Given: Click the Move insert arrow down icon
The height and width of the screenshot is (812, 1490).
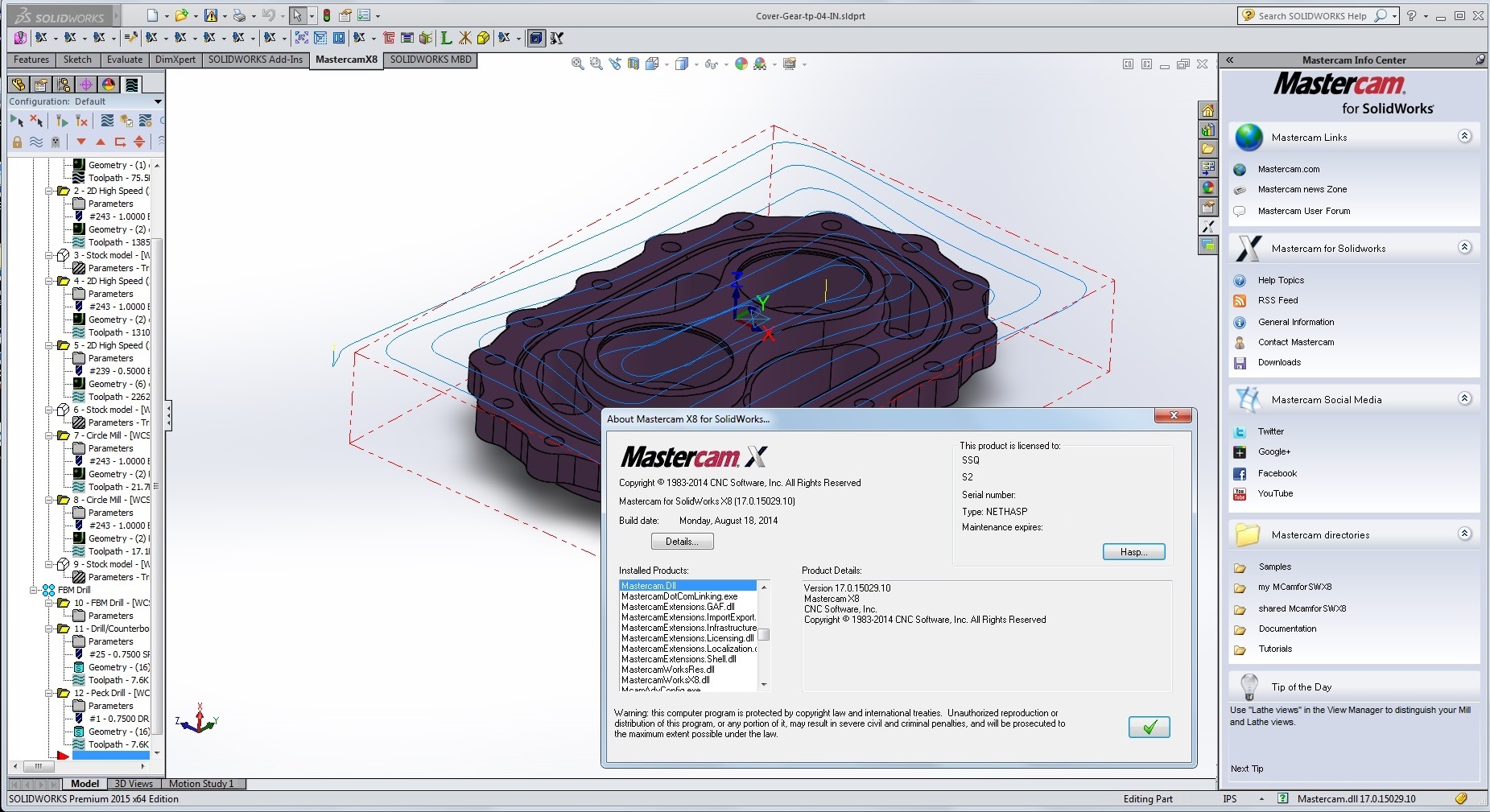Looking at the screenshot, I should point(80,142).
